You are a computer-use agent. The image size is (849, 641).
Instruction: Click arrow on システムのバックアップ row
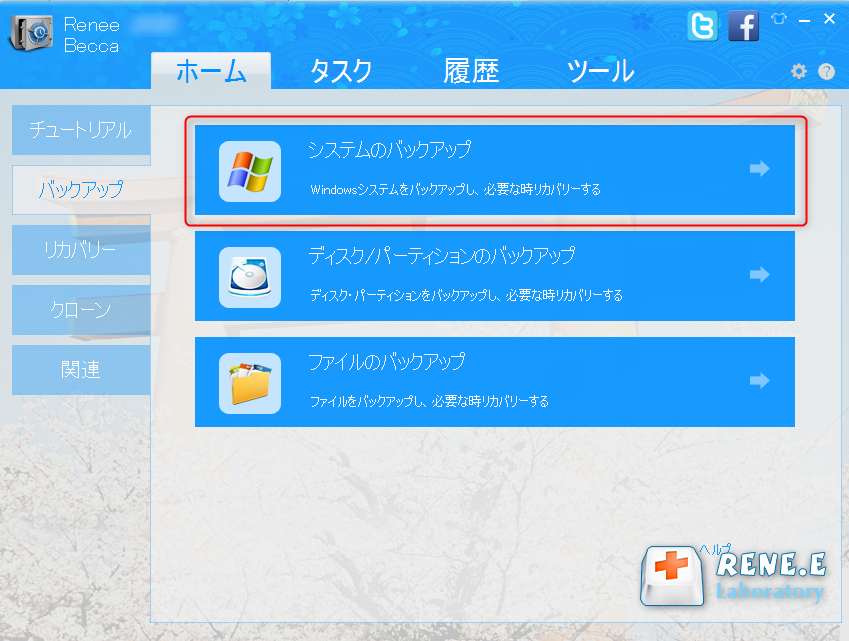(x=760, y=168)
